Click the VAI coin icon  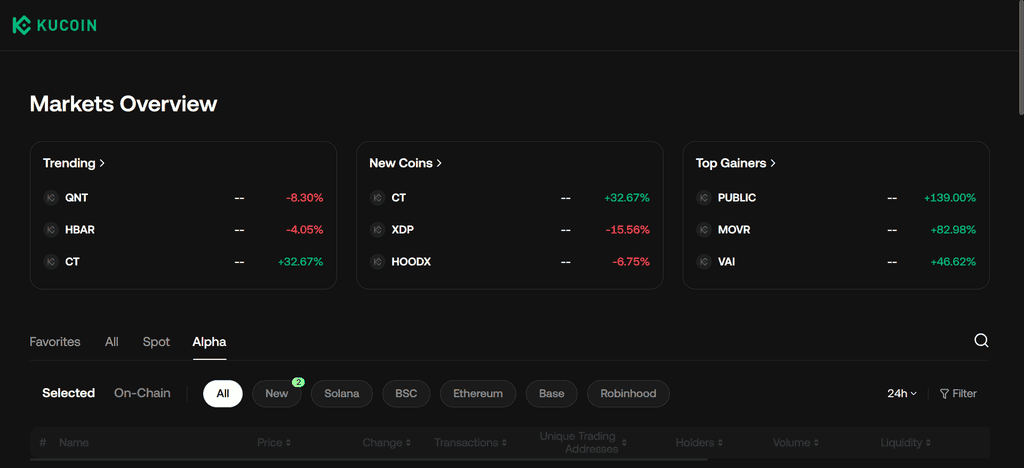pyautogui.click(x=704, y=262)
